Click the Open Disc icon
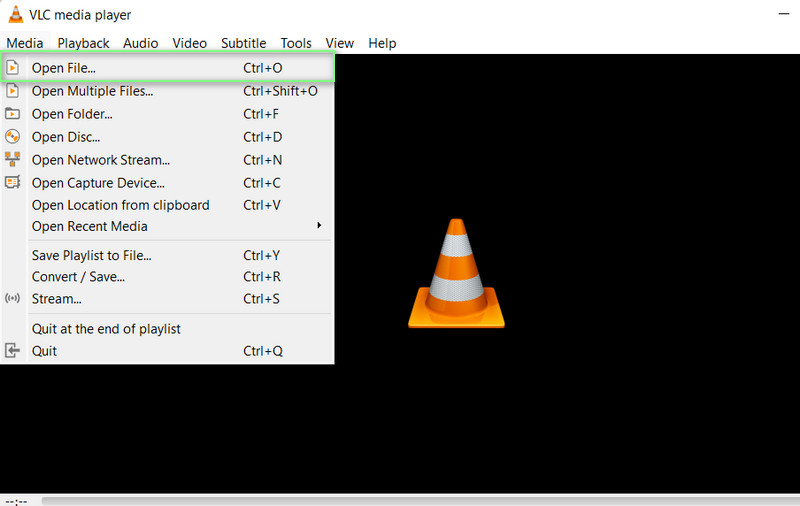This screenshot has width=800, height=506. [x=13, y=137]
